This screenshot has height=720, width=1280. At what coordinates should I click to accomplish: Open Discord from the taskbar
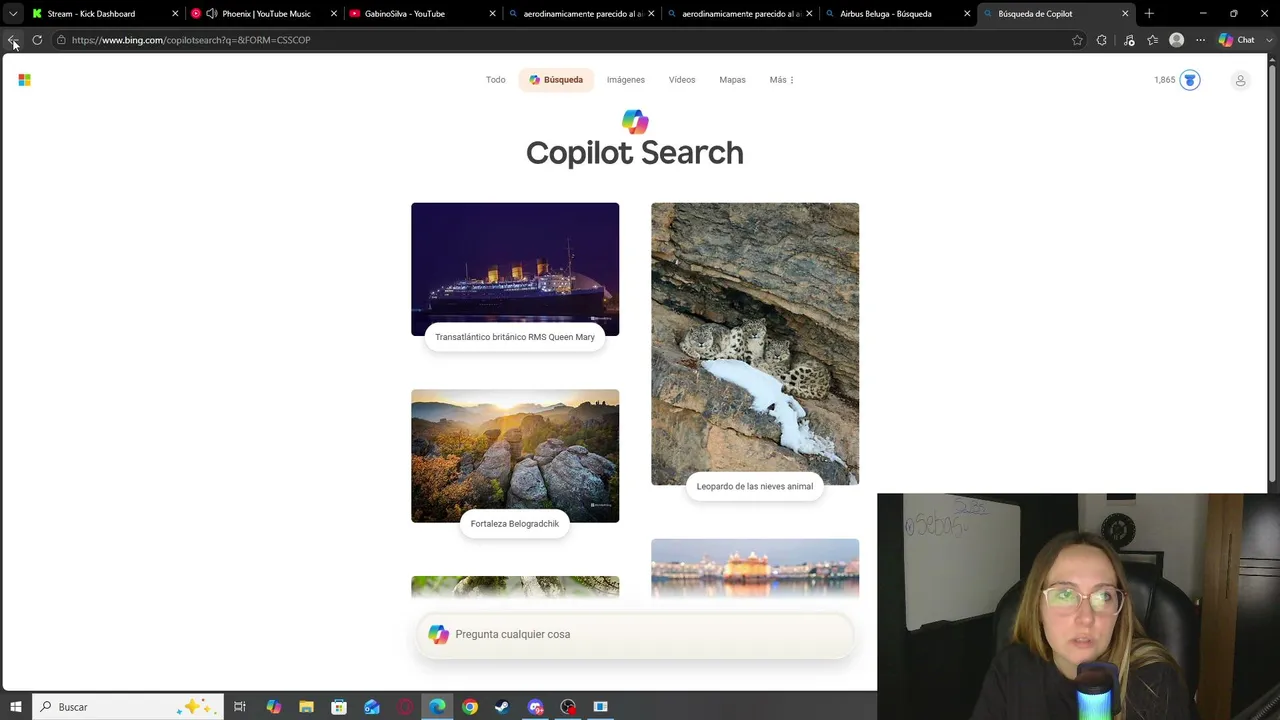tap(536, 707)
